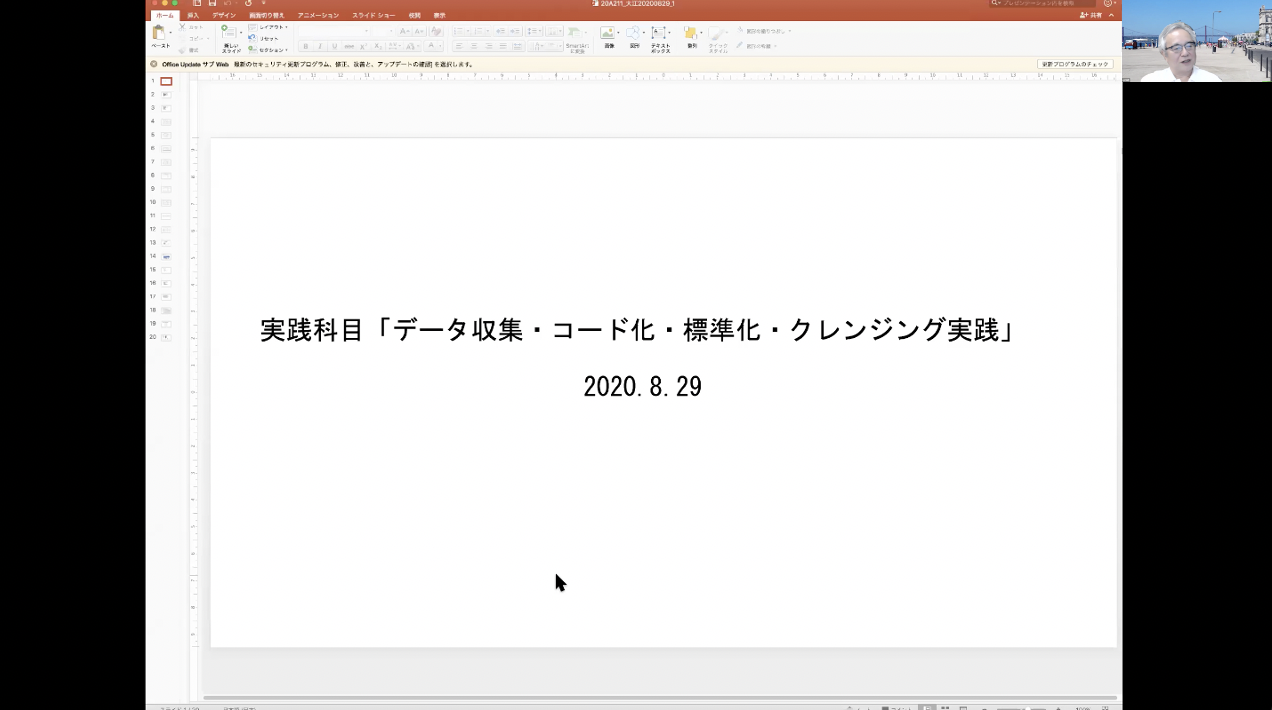Click the Increase Indent icon
The image size is (1272, 710).
[515, 31]
